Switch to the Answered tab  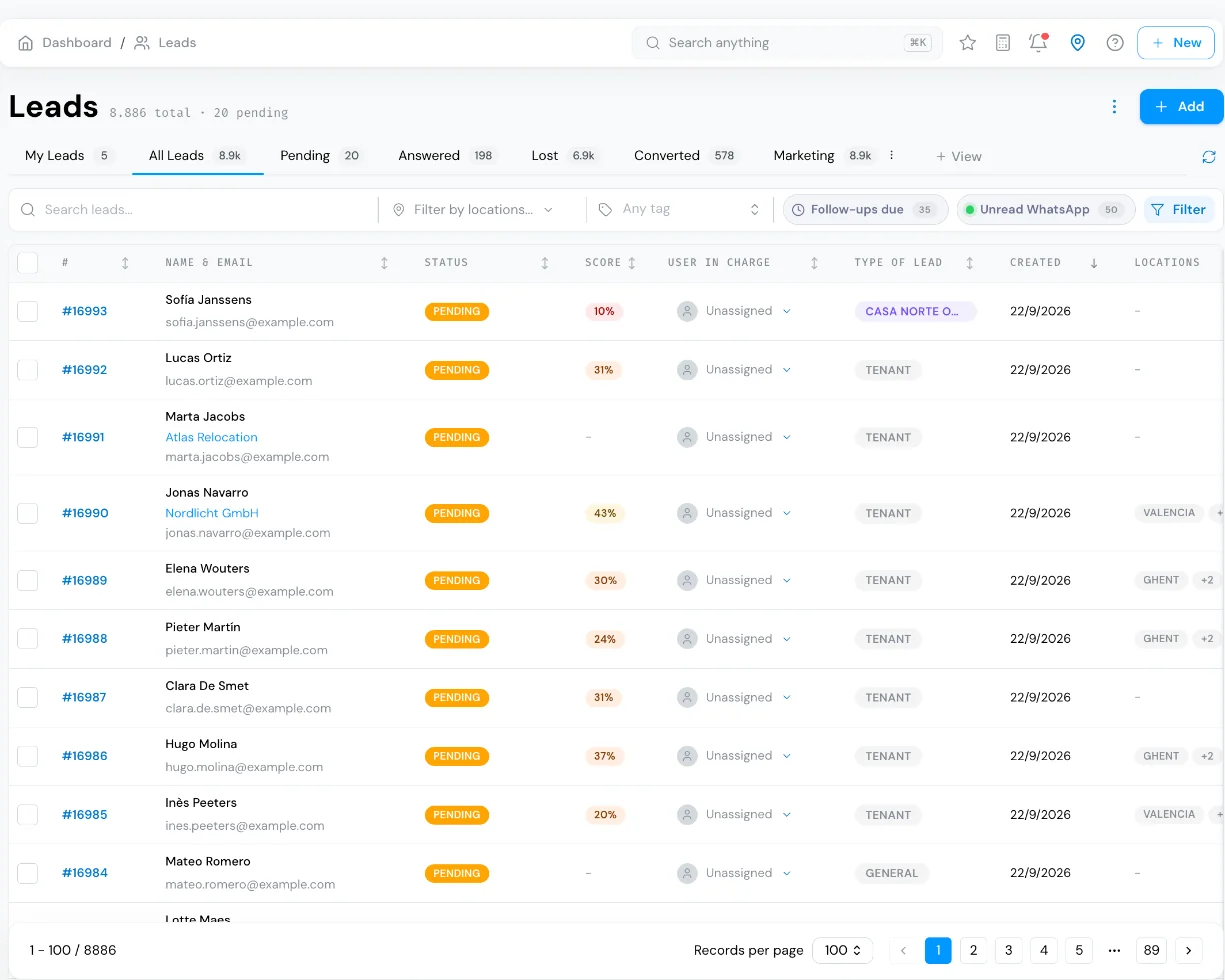(447, 156)
